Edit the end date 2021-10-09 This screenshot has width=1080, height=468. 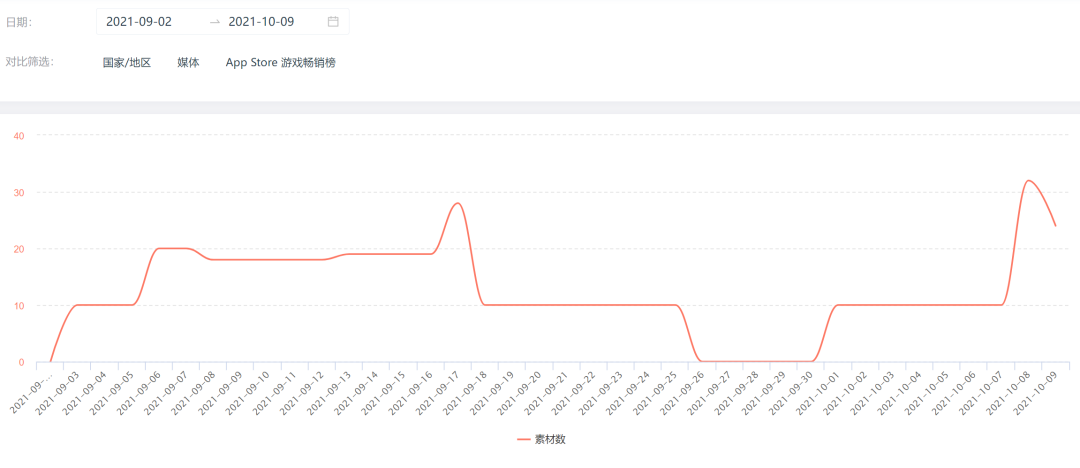[262, 21]
